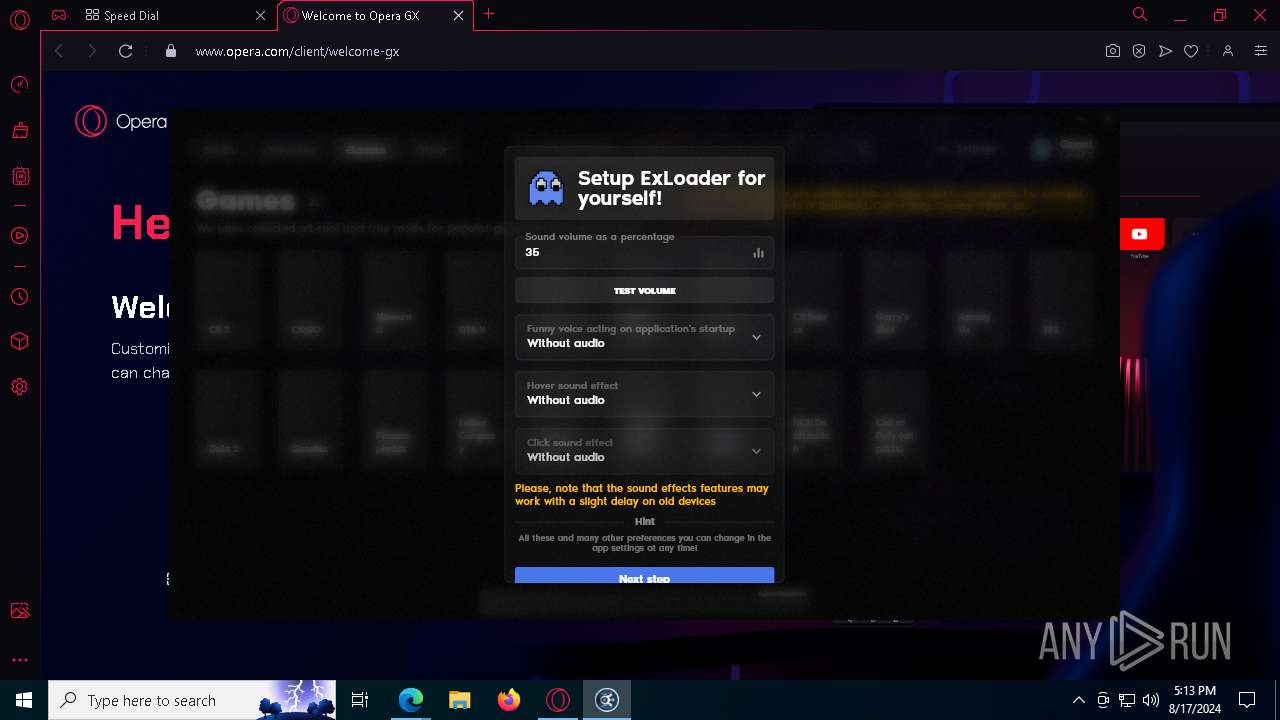Open Extensions cube in sidebar
The width and height of the screenshot is (1280, 720).
19,342
